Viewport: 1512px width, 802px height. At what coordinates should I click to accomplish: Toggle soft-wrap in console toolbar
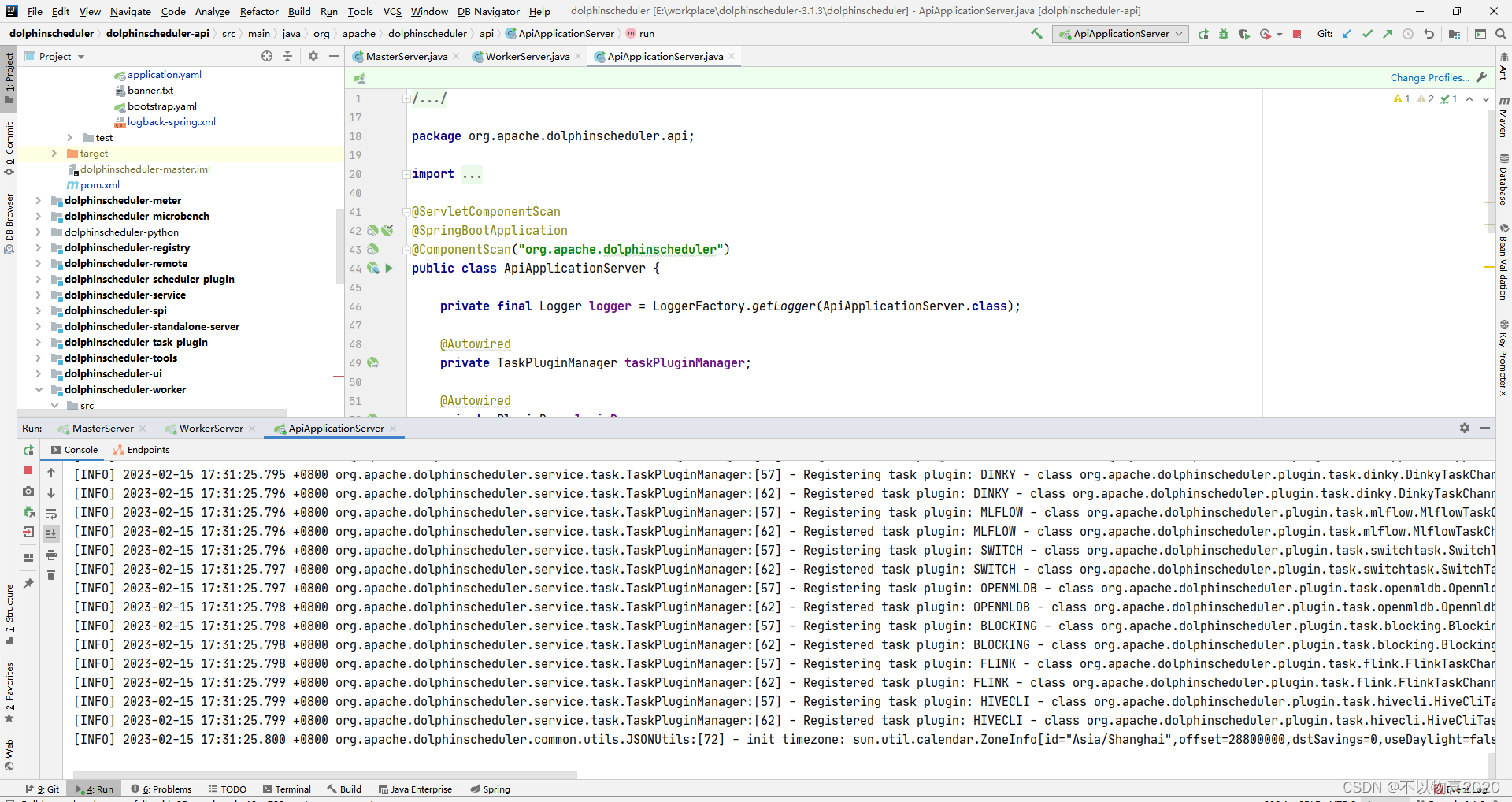[51, 514]
